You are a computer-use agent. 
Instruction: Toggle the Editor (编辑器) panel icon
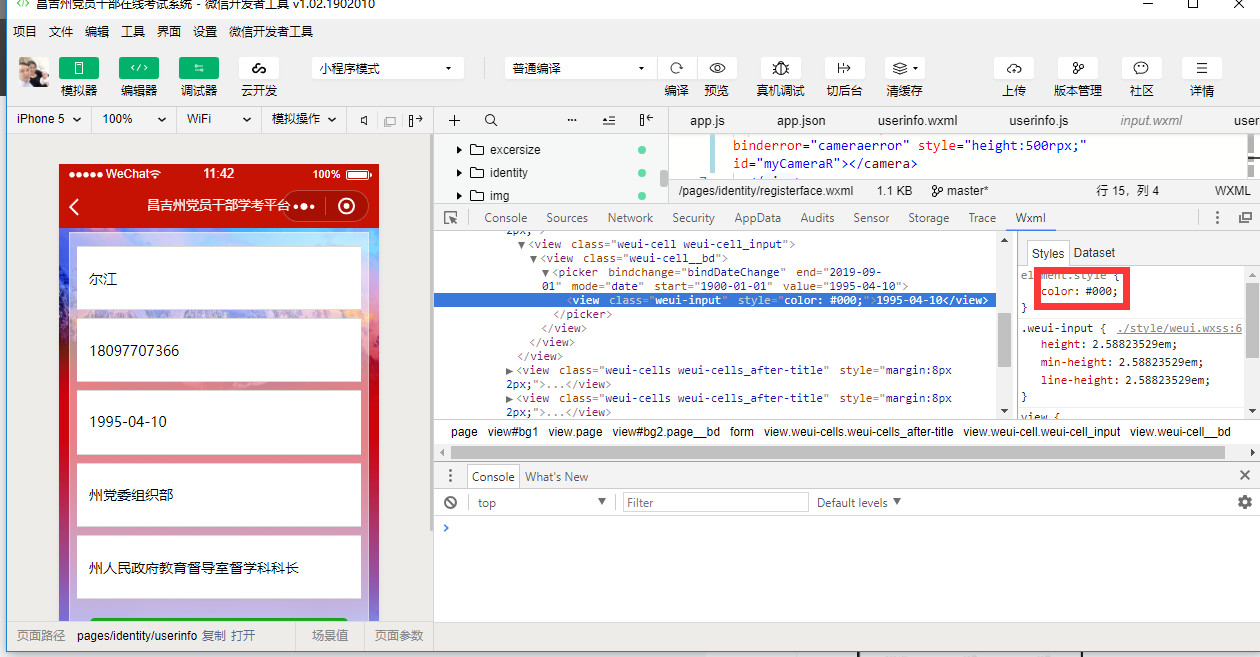point(139,68)
